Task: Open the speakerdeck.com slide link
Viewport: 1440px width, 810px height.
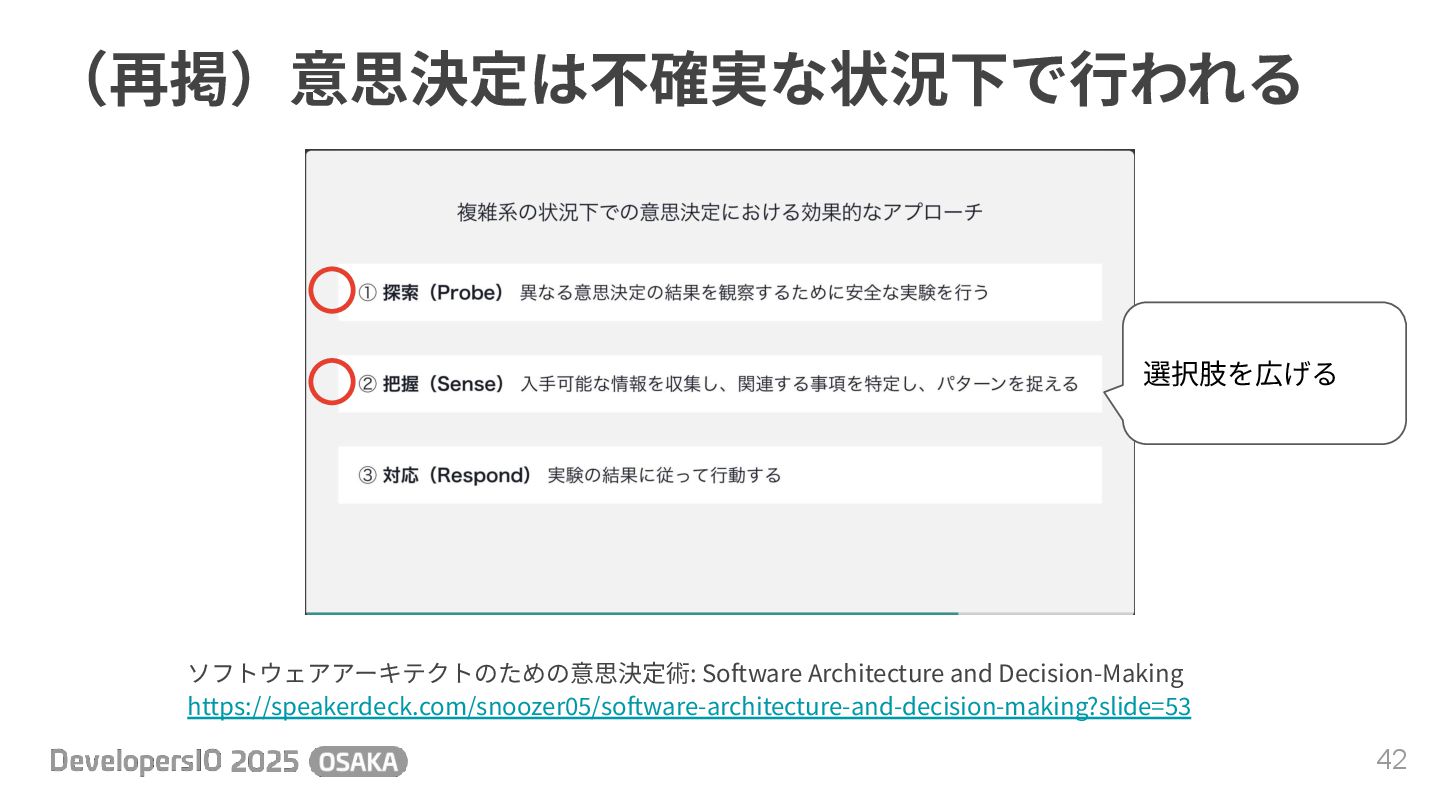Action: [689, 707]
